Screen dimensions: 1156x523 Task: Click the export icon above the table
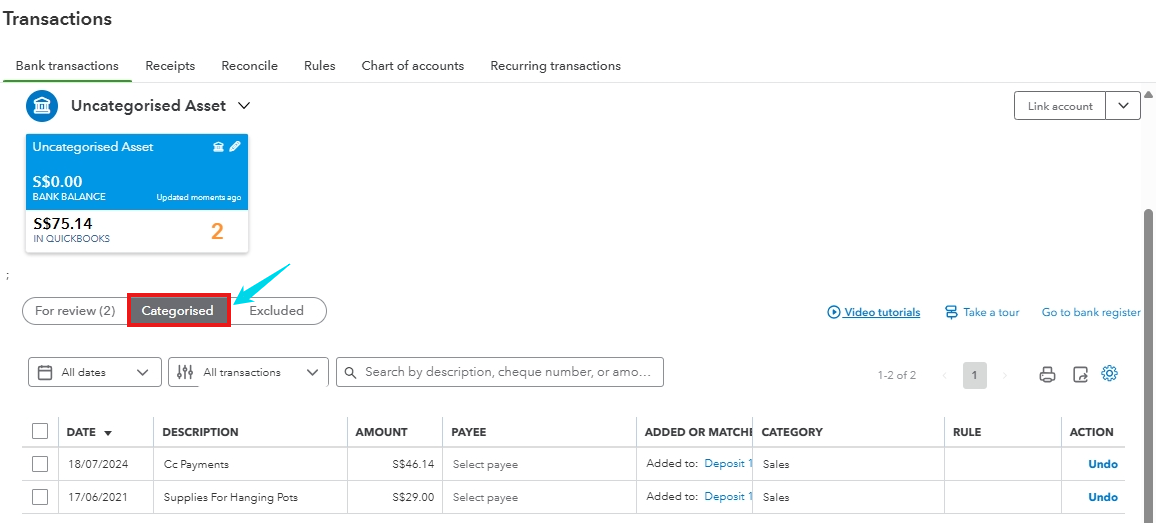pyautogui.click(x=1080, y=375)
